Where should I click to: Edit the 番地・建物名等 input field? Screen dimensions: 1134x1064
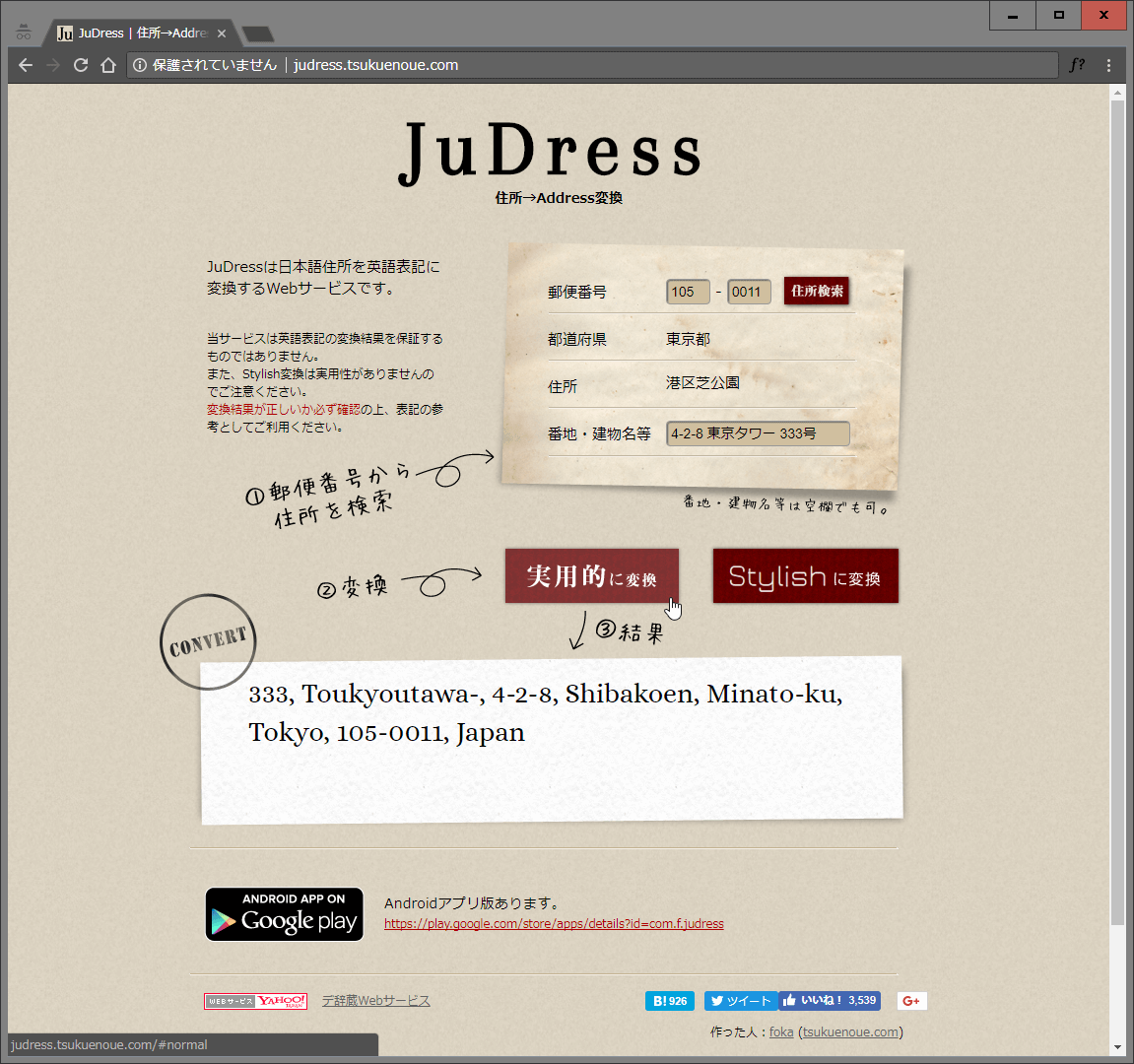pos(757,433)
